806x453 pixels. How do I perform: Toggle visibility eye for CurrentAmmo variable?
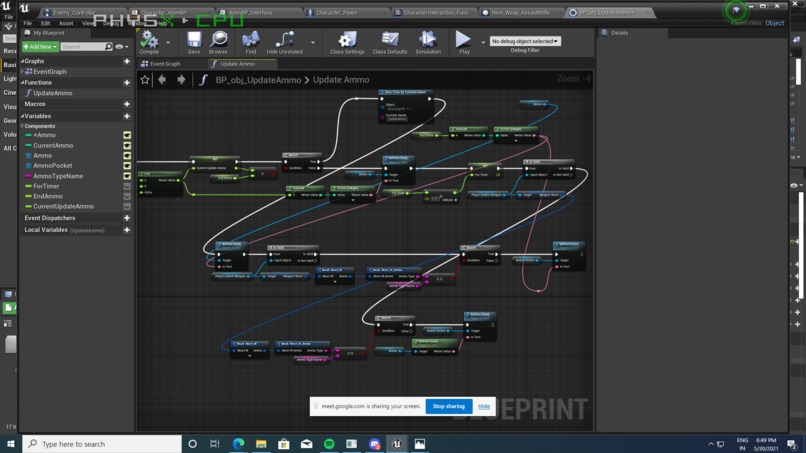pos(127,146)
